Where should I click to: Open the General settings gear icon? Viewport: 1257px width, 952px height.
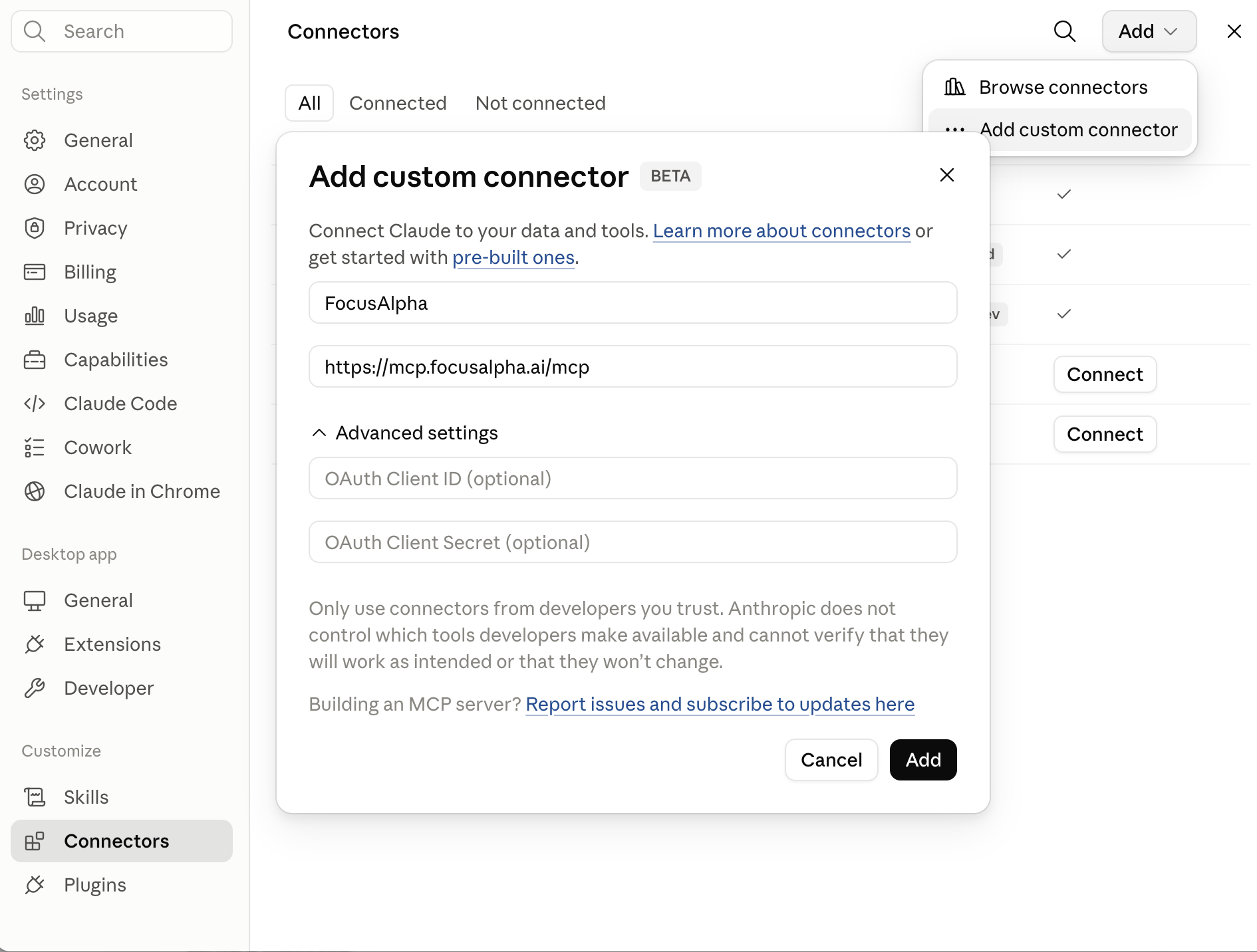(x=35, y=140)
